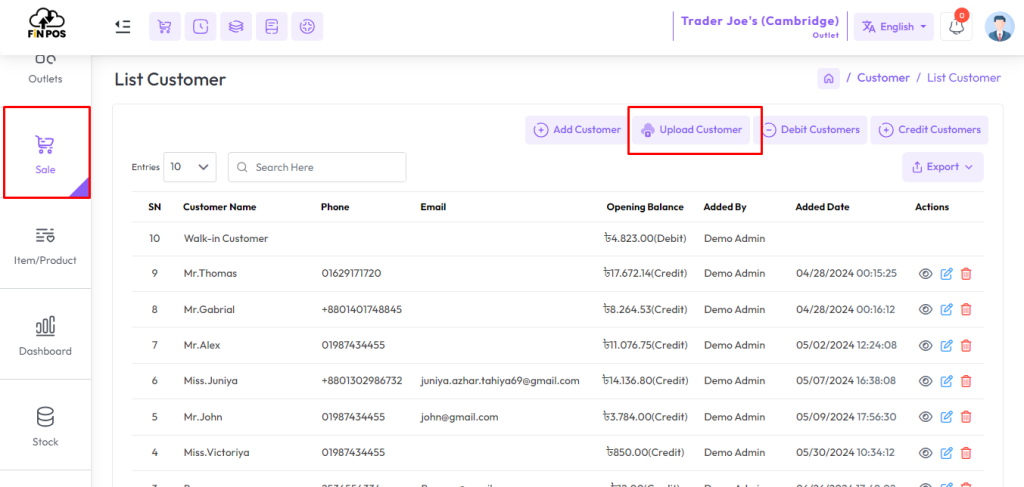Select john@gmail.com email cell
The image size is (1024, 487).
pyautogui.click(x=460, y=416)
